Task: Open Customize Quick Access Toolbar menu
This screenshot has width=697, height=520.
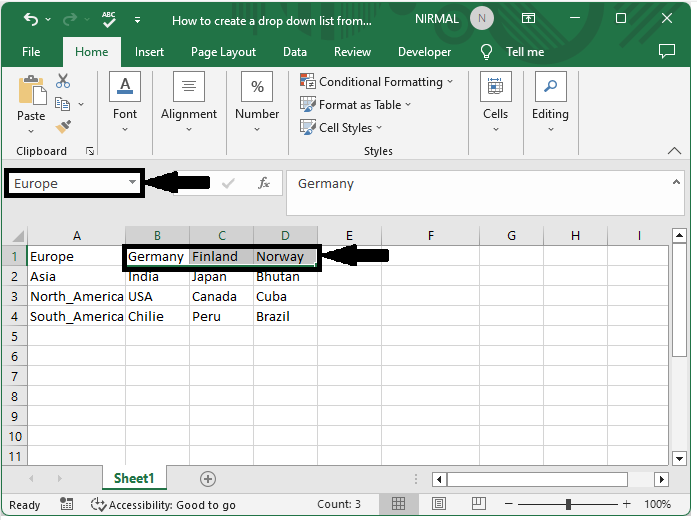Action: [137, 20]
